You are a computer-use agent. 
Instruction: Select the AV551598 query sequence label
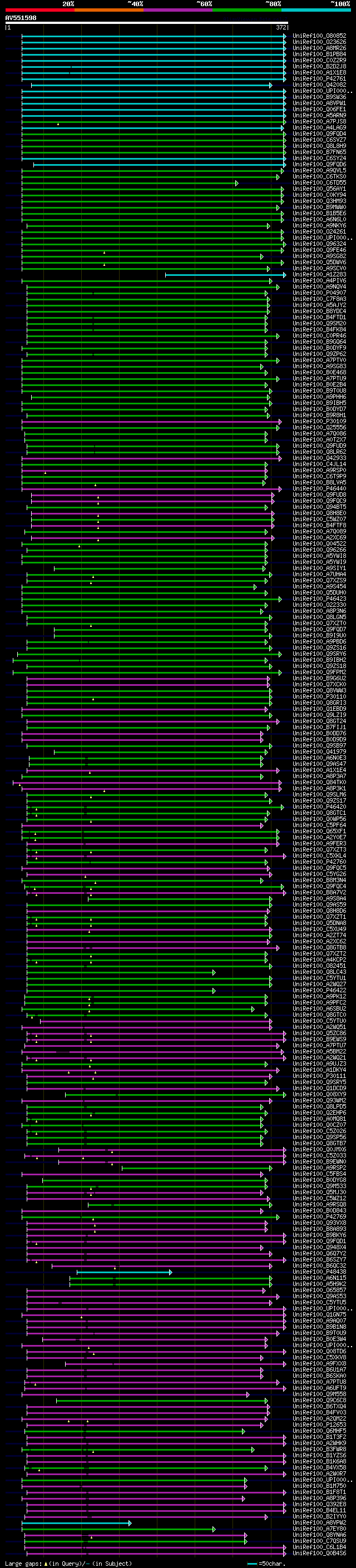coord(21,18)
